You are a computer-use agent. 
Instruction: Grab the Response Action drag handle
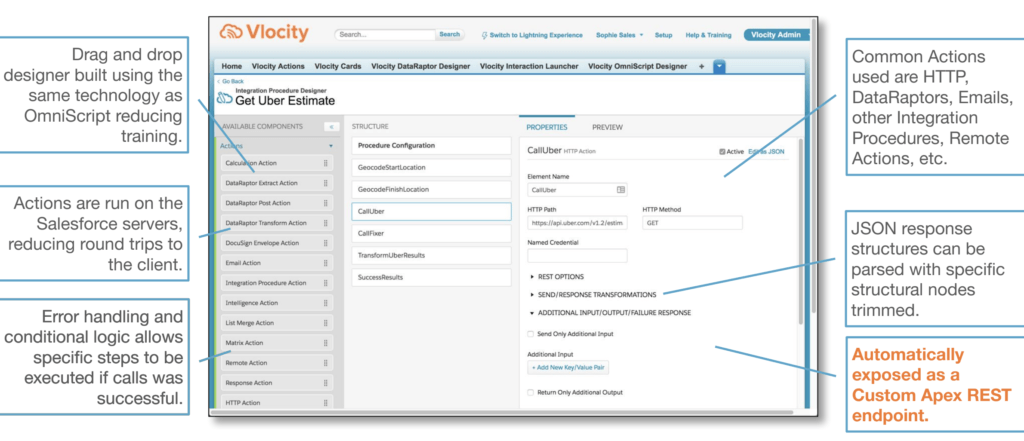click(325, 383)
